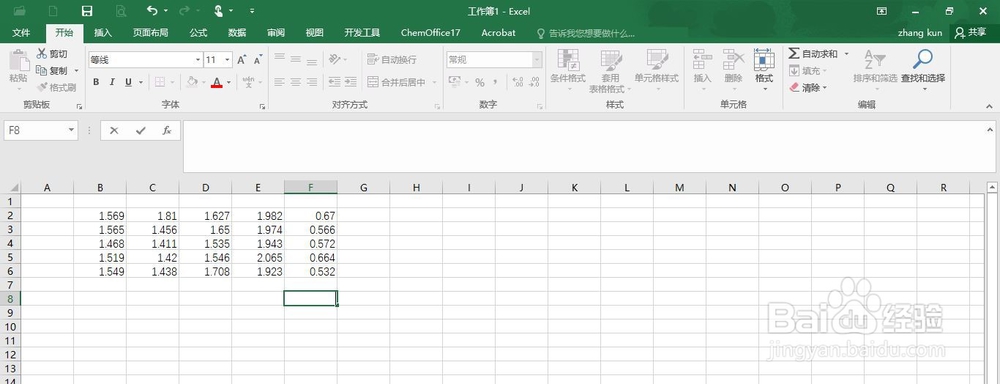The height and width of the screenshot is (384, 1000).
Task: Switch to Insert (插入) tab
Action: point(103,33)
